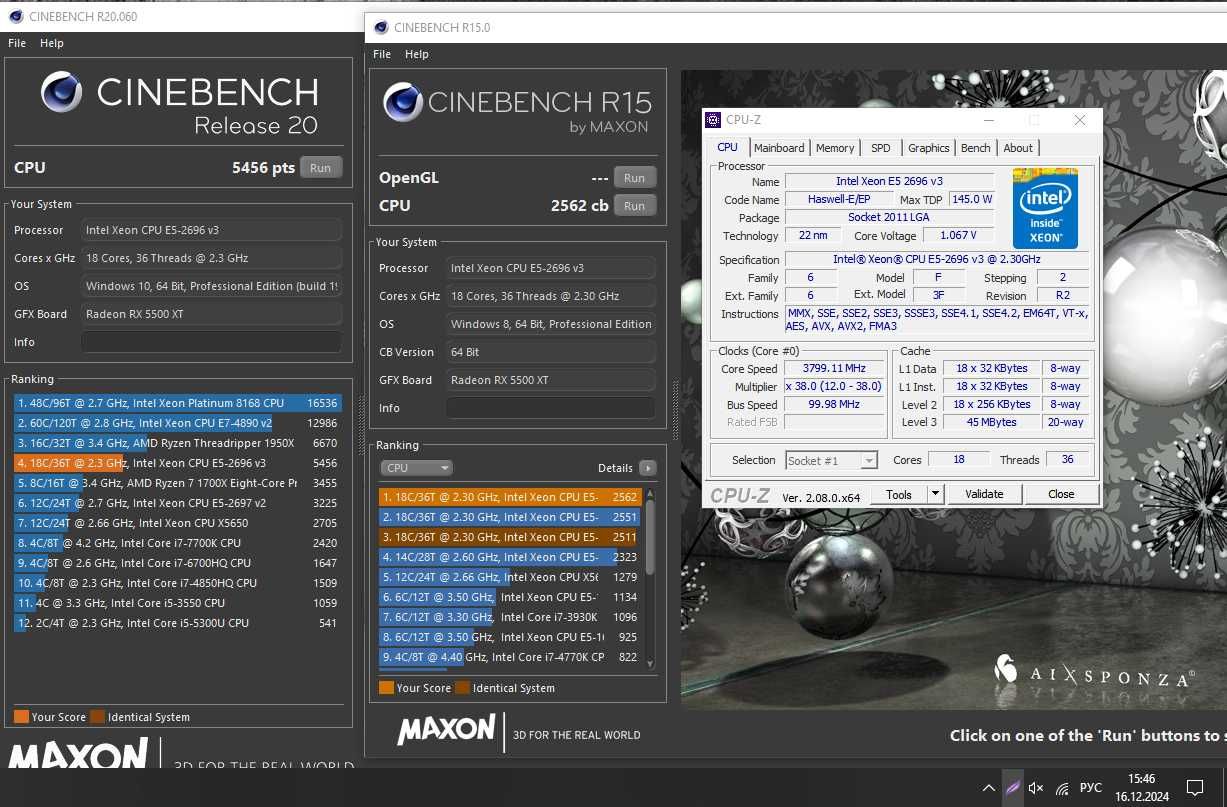Select the Core i5-3550 row in R20 ranking
This screenshot has height=807, width=1227.
point(178,603)
